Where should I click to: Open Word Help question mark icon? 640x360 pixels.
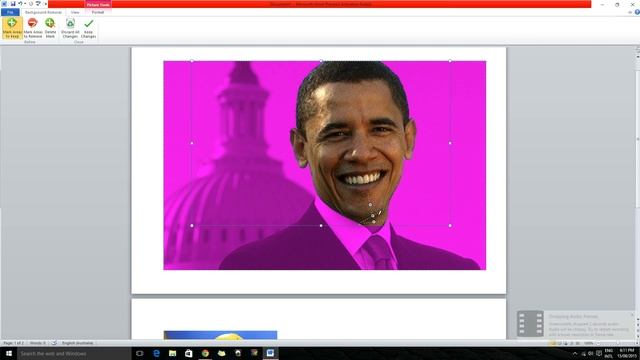point(637,12)
